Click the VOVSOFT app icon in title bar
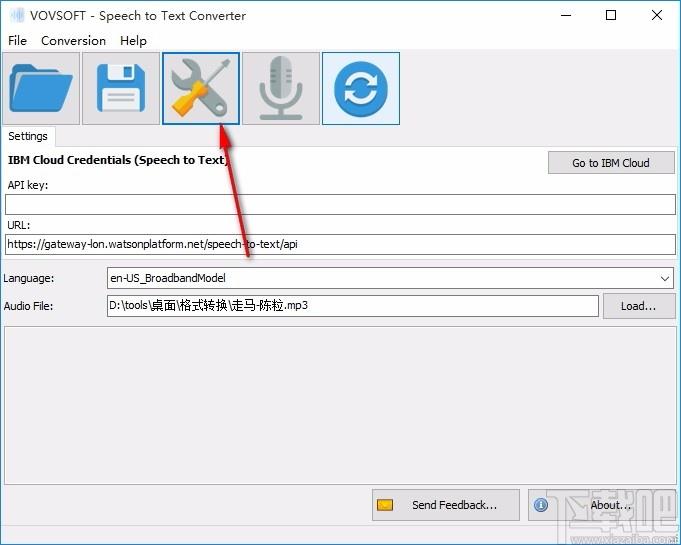This screenshot has height=545, width=681. coord(17,16)
